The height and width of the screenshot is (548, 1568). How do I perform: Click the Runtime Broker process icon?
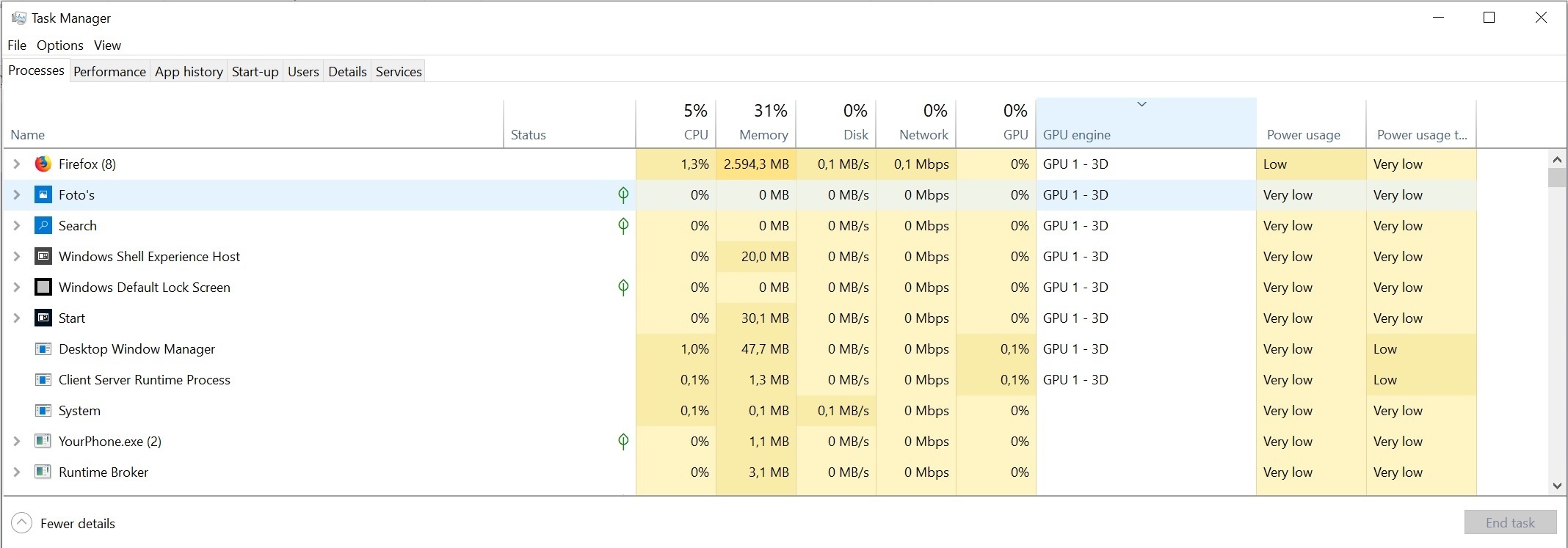click(x=43, y=472)
